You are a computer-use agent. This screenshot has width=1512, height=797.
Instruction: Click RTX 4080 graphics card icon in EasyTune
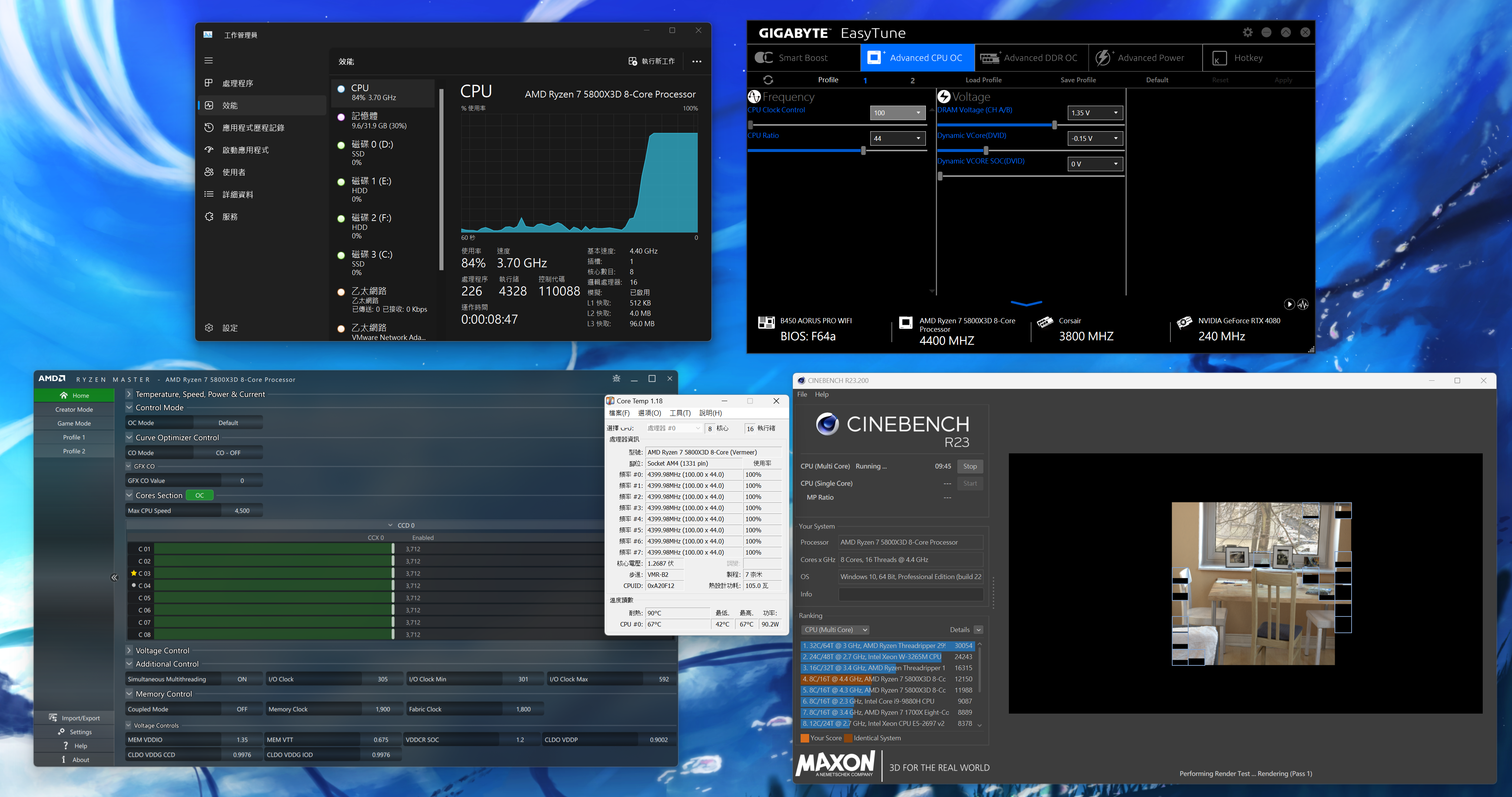coord(1184,323)
